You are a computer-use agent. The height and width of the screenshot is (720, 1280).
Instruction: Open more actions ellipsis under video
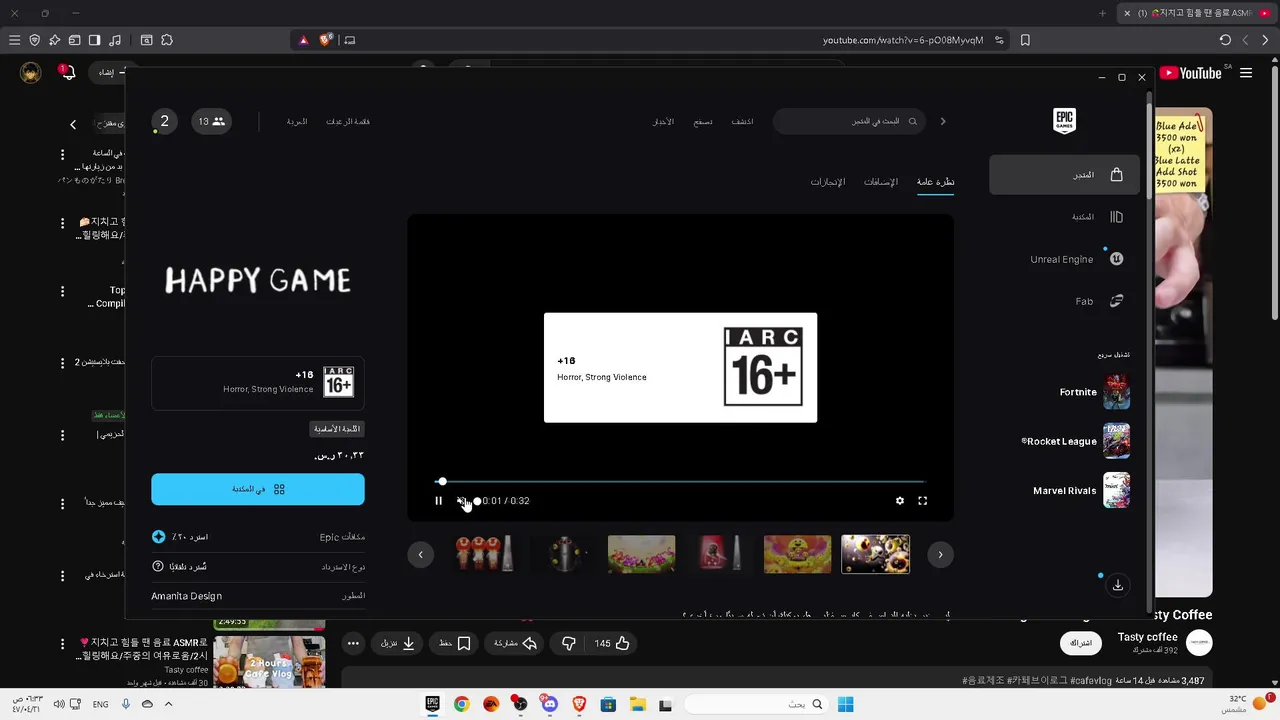353,643
